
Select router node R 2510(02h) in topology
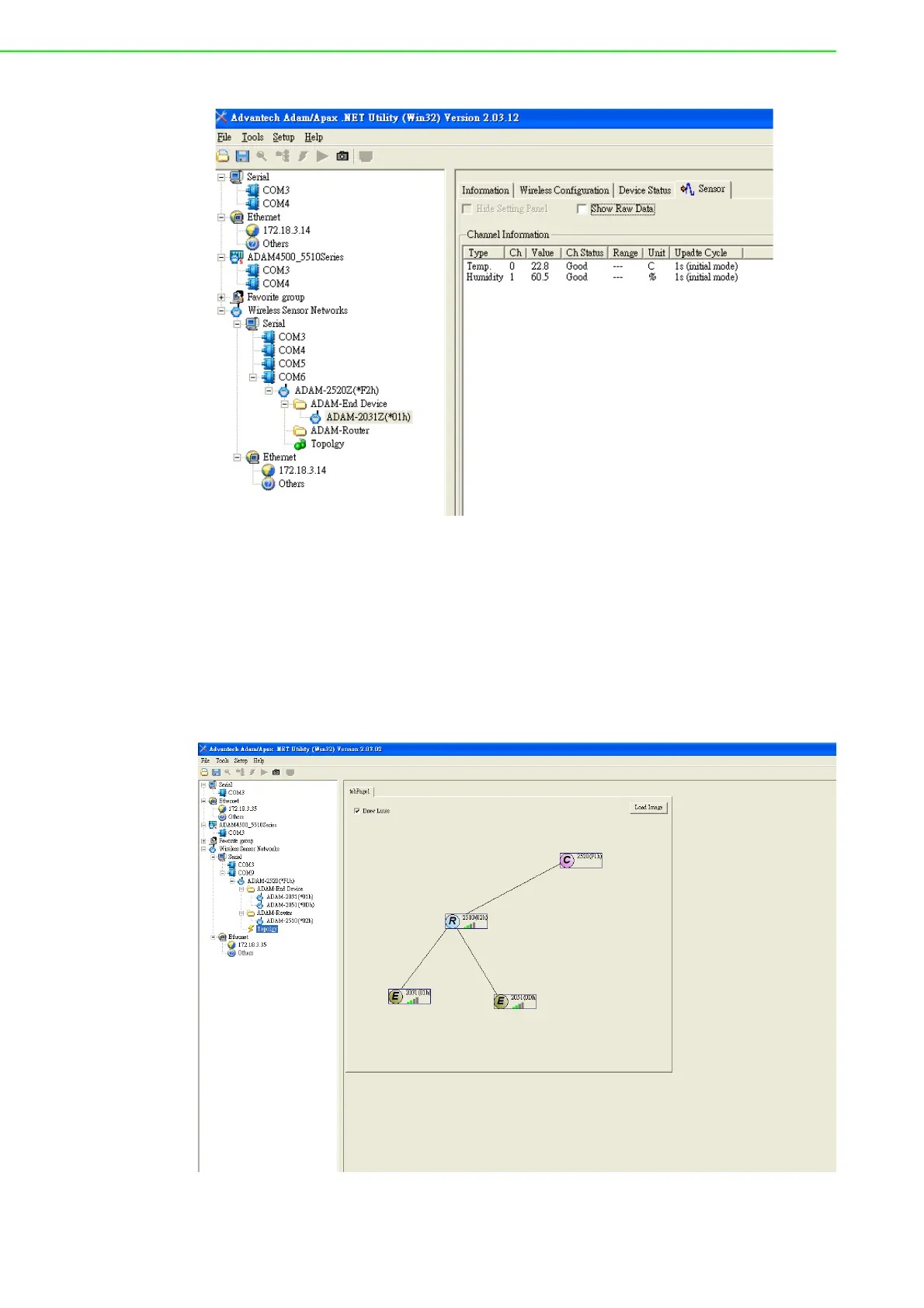pos(466,921)
